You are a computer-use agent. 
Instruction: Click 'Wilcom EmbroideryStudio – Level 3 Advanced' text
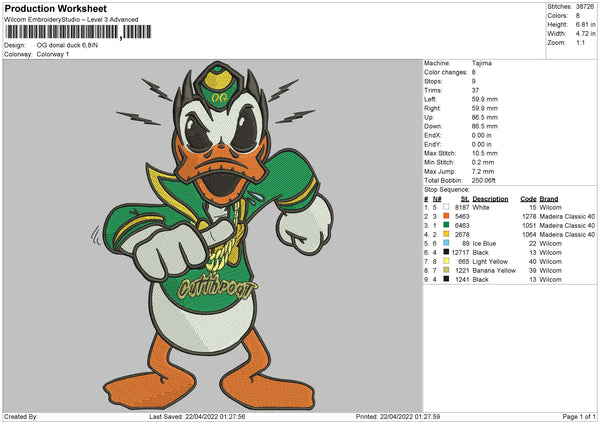tap(71, 20)
